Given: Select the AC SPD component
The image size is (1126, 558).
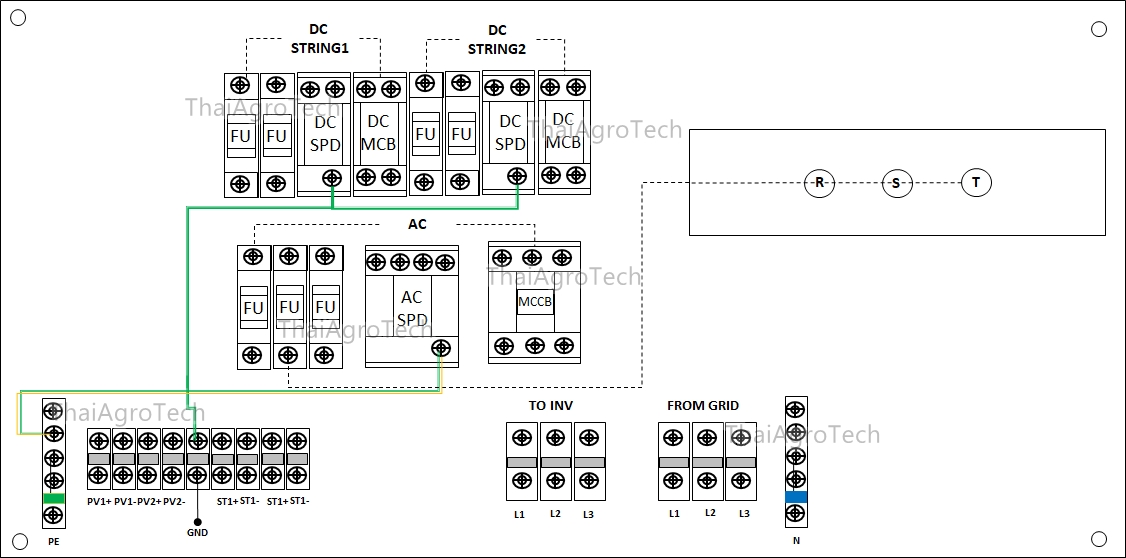Looking at the screenshot, I should click(x=411, y=307).
